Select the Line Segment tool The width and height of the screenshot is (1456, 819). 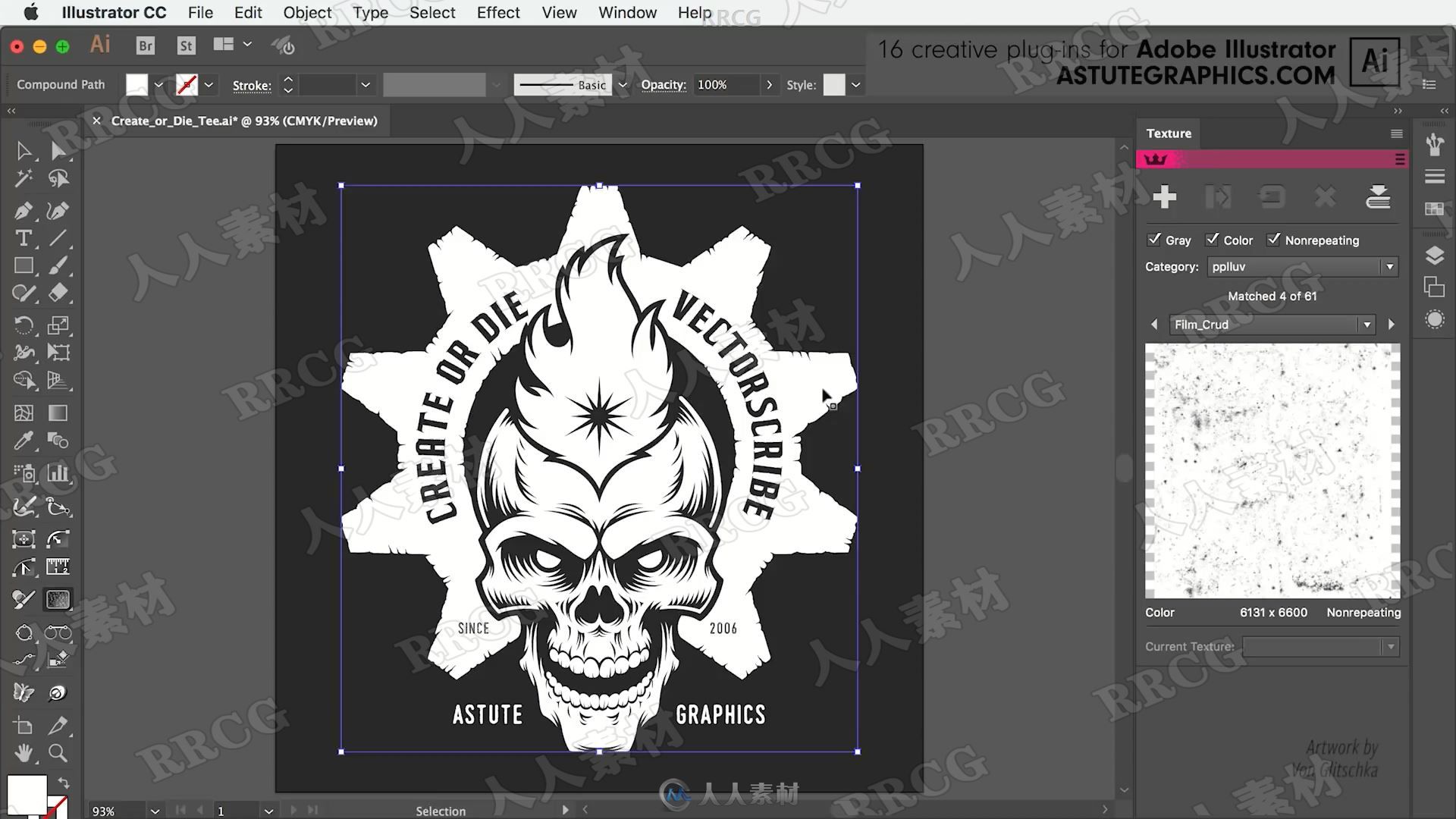[x=58, y=238]
